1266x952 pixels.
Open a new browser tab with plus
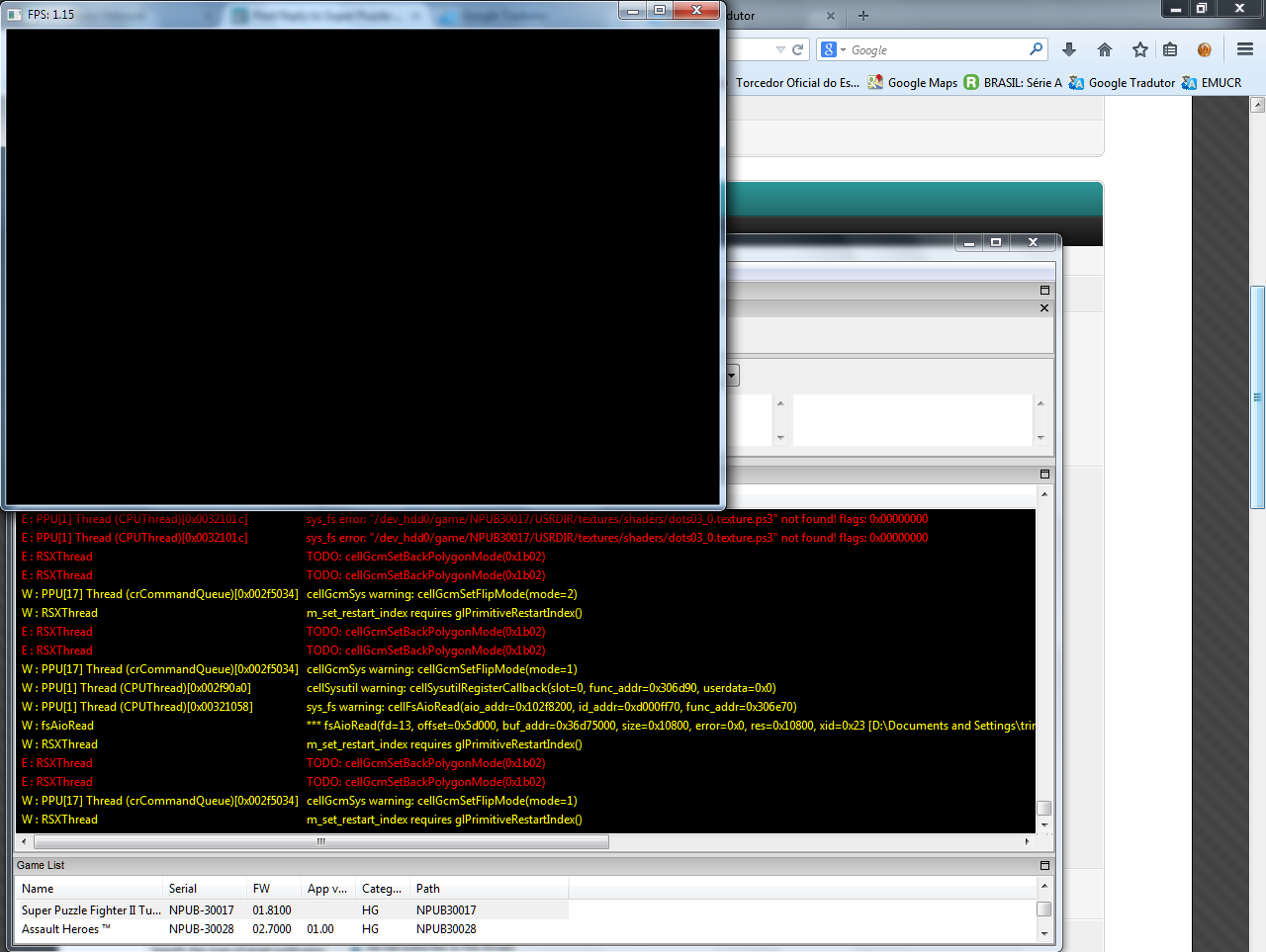pos(863,16)
